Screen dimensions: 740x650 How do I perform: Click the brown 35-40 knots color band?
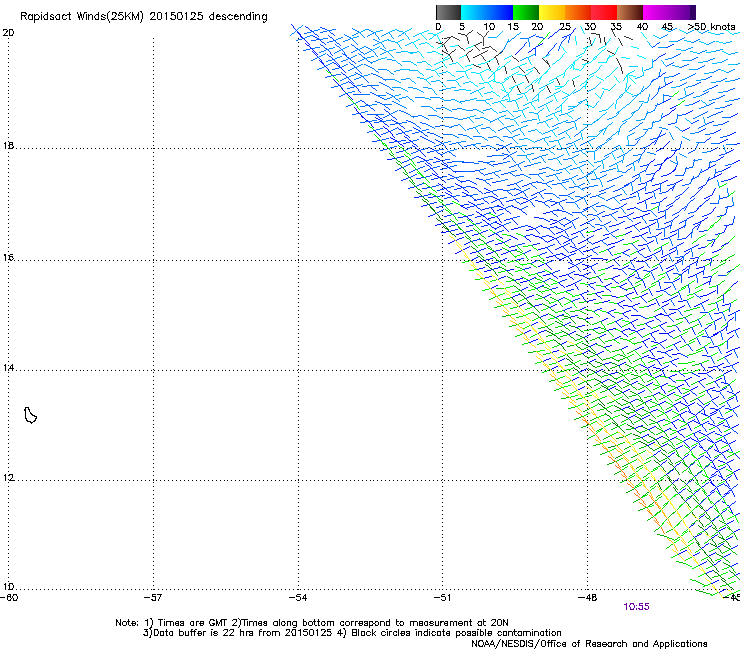(x=630, y=12)
